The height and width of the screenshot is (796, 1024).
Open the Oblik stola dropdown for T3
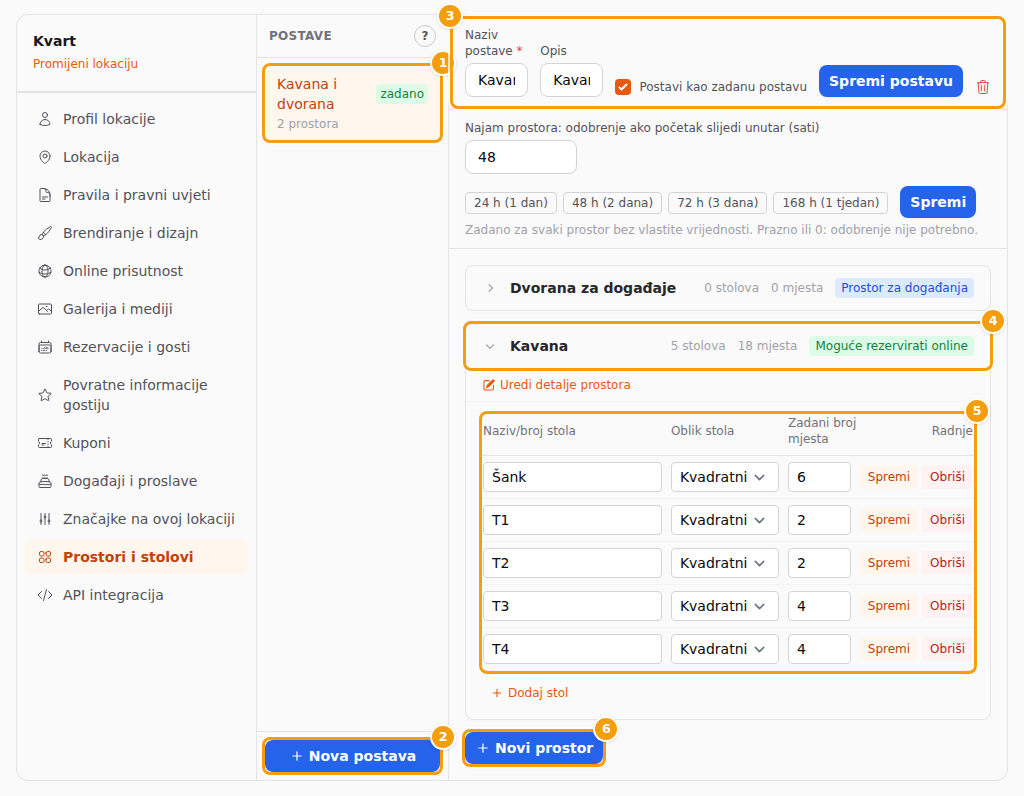(724, 606)
